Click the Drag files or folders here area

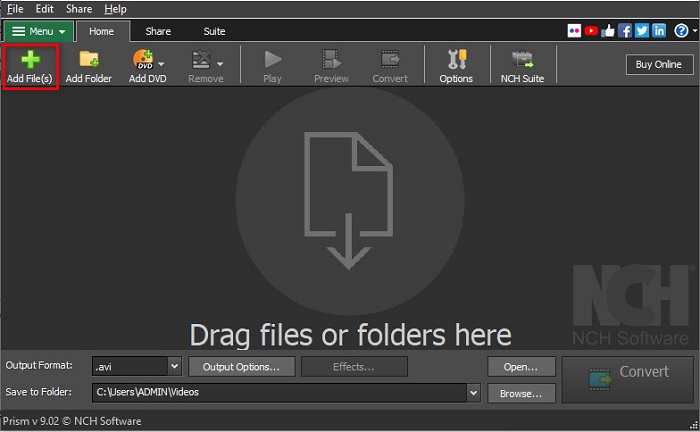coord(350,335)
